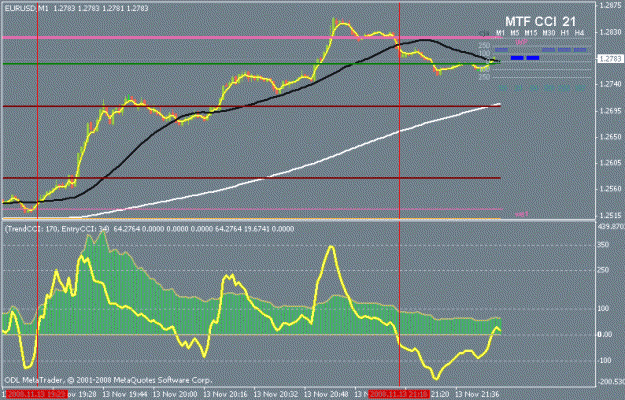Image resolution: width=625 pixels, height=400 pixels.
Task: Click the red date marker under left vertical line
Action: 37,394
